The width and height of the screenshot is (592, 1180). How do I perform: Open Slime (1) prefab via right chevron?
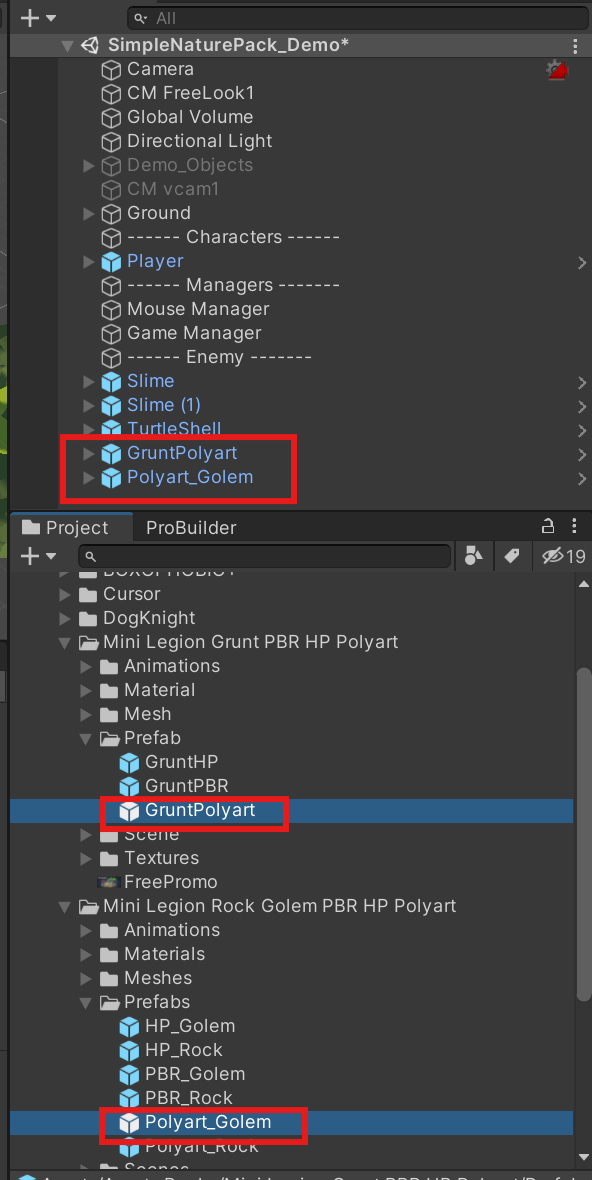(x=581, y=407)
